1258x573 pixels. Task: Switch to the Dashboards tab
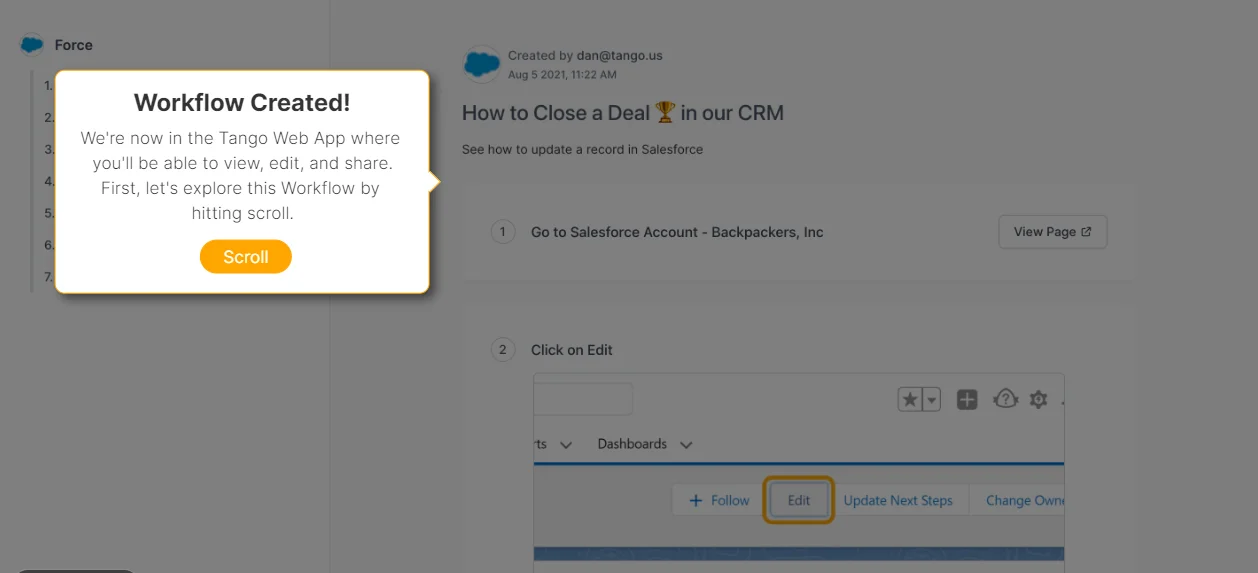point(632,444)
